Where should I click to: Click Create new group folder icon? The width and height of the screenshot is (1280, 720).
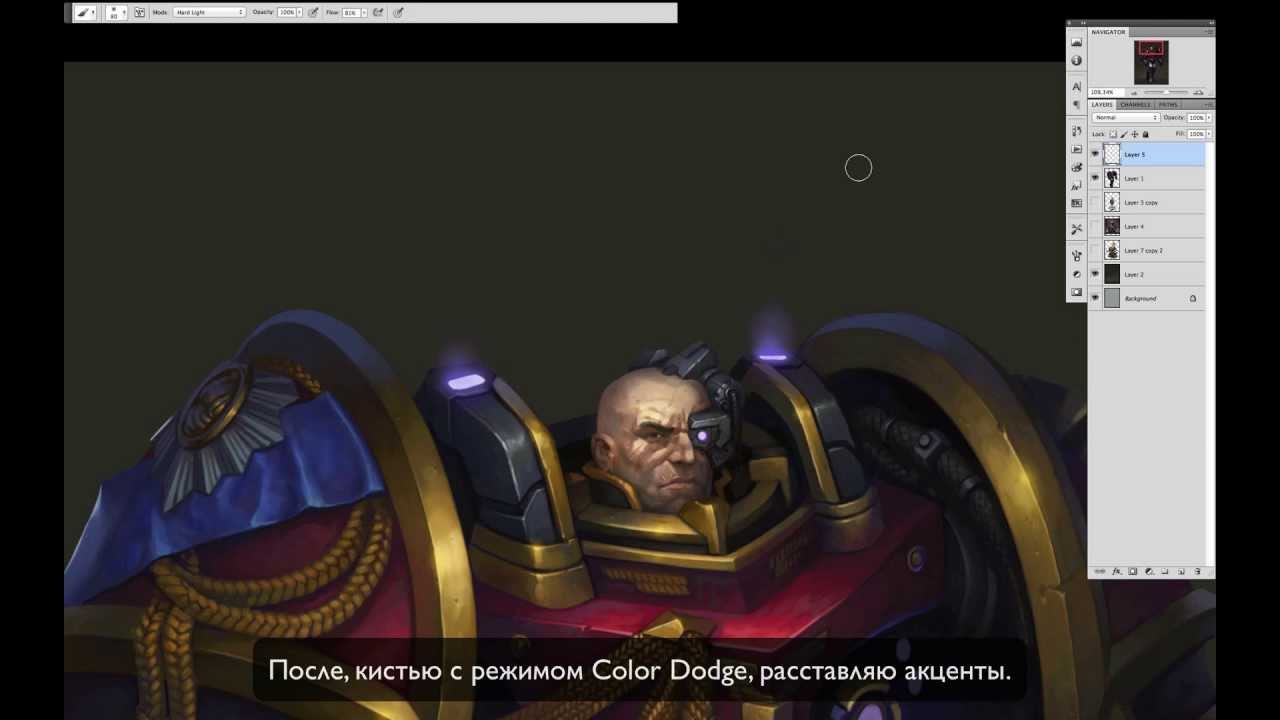pos(1164,571)
